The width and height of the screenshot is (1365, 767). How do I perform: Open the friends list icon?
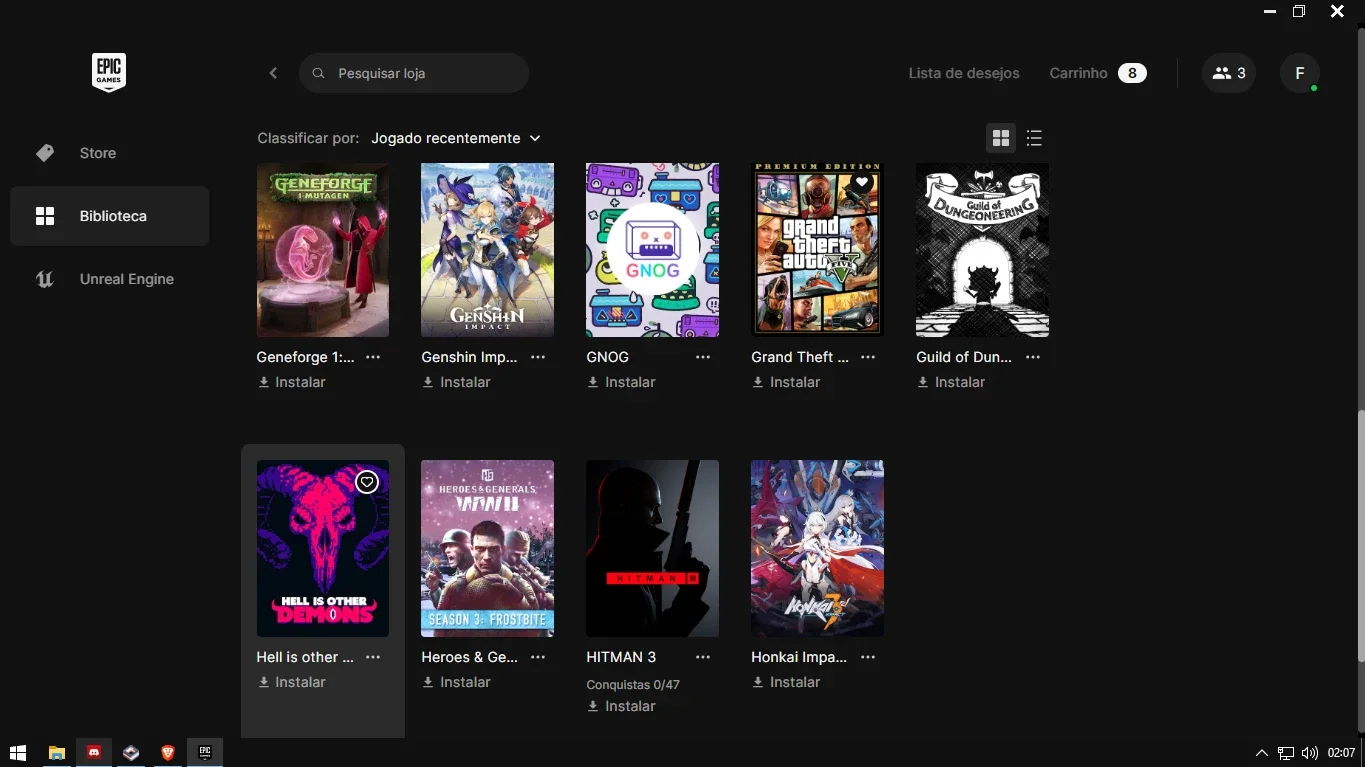1229,73
